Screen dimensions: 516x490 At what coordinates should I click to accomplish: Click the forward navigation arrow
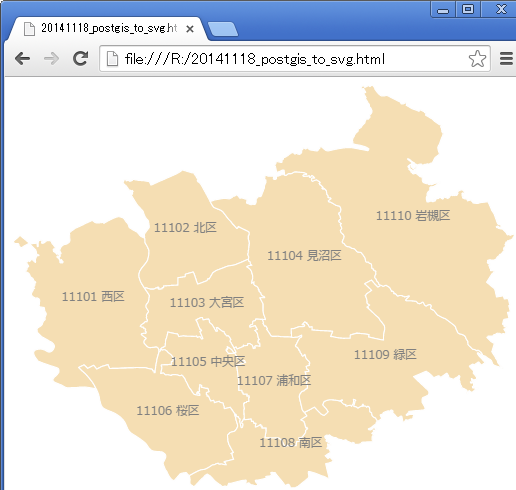tap(51, 59)
